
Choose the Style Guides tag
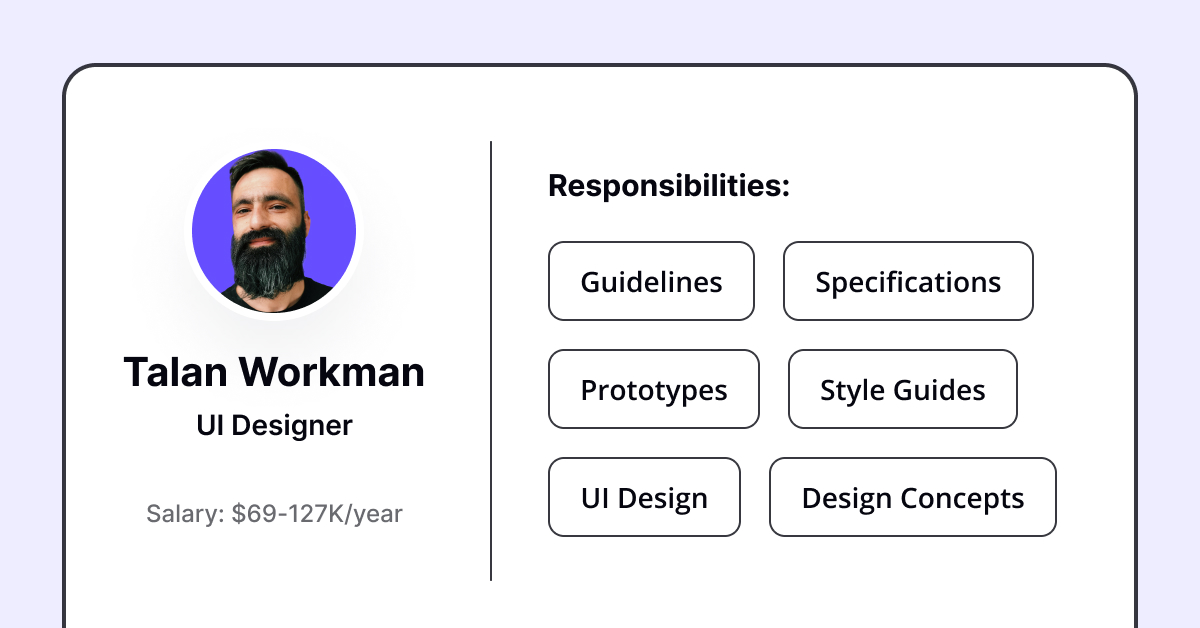[x=903, y=389]
